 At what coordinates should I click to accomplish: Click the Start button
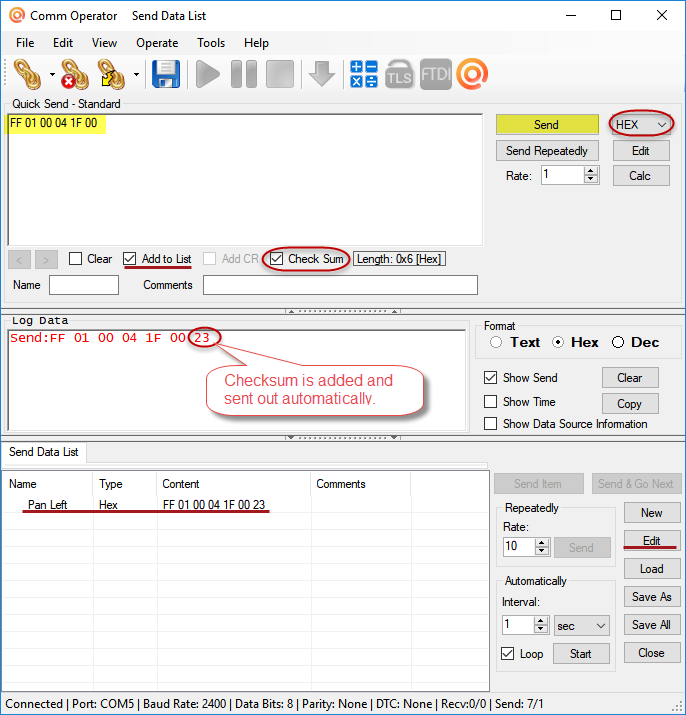[x=581, y=654]
